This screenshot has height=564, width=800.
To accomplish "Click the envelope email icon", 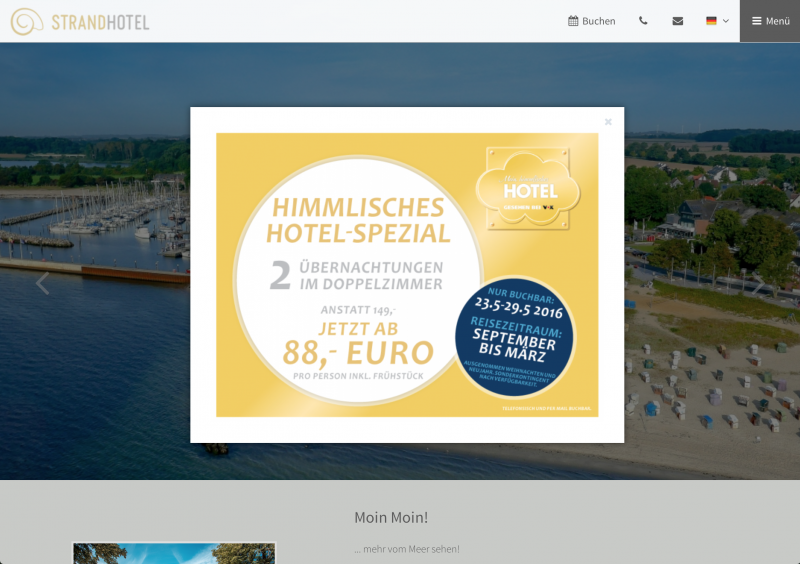I will (x=678, y=21).
